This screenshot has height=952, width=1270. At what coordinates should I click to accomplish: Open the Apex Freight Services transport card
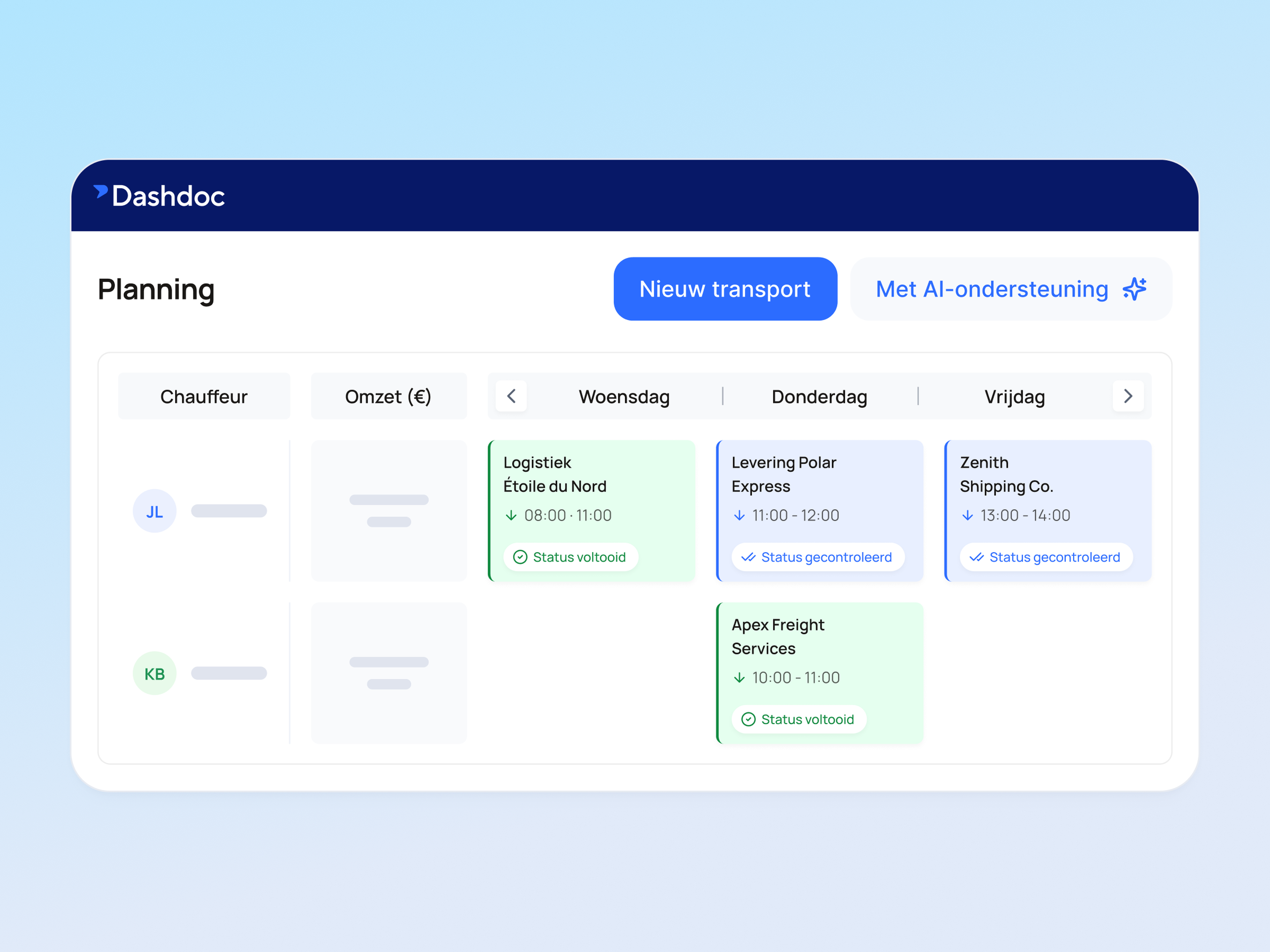point(820,673)
